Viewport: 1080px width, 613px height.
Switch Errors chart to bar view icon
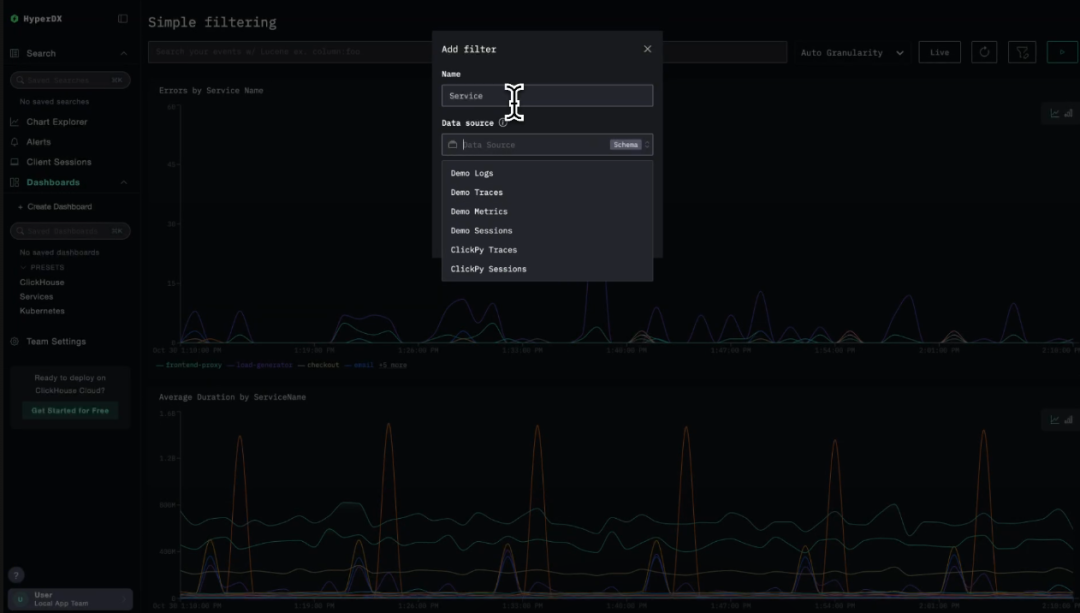coord(1068,114)
